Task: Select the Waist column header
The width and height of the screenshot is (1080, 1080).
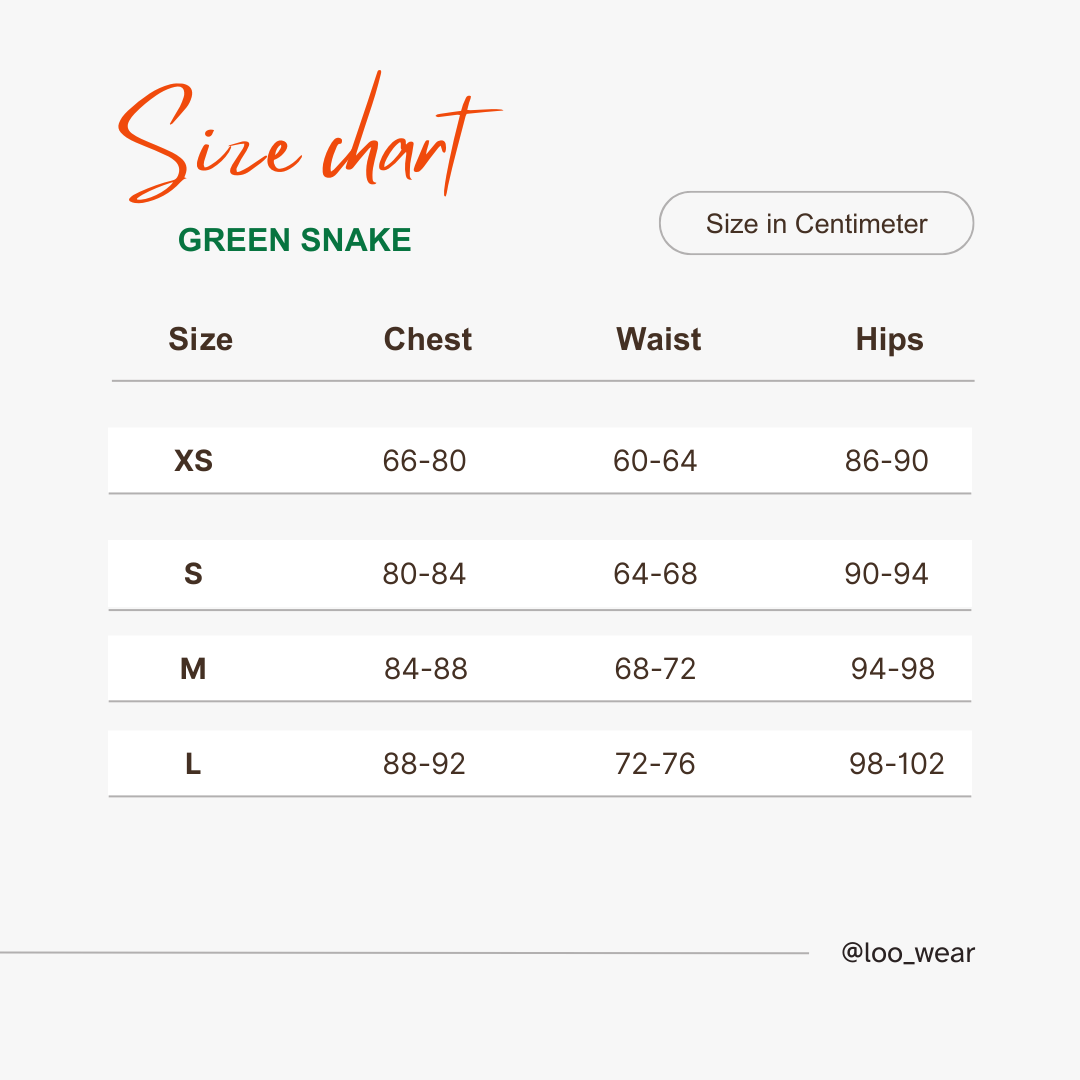Action: [658, 339]
